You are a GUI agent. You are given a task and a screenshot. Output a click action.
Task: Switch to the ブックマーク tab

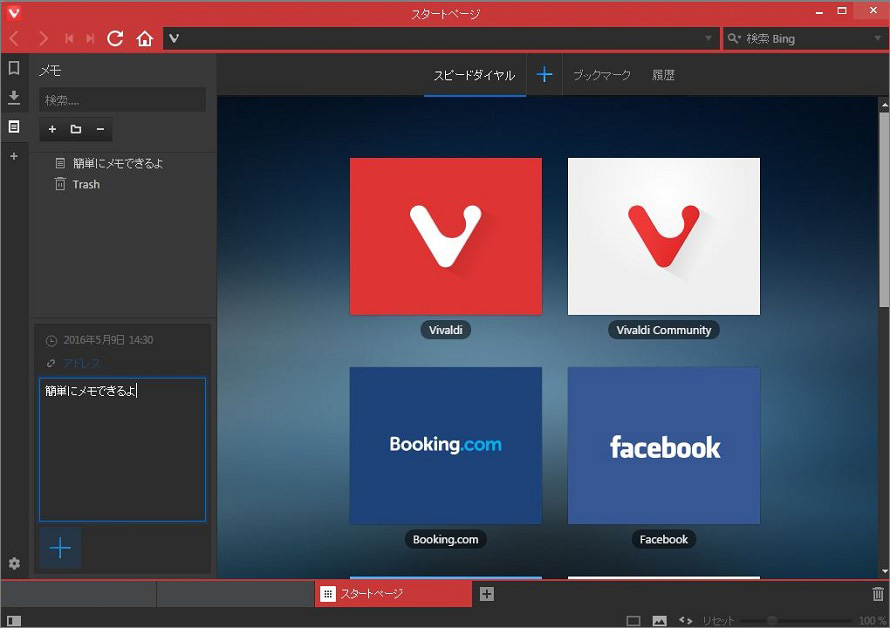point(602,75)
